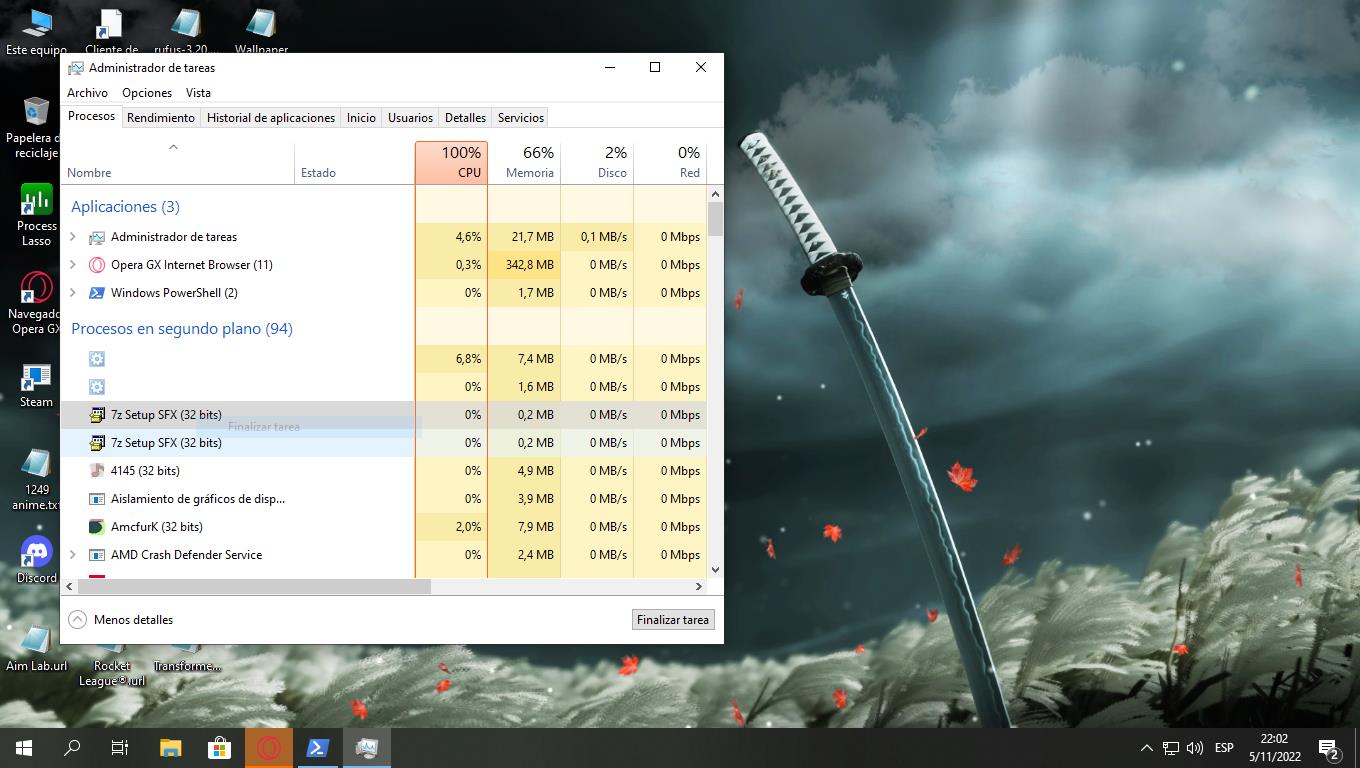
Task: Expand AMD Crash Defender Service row
Action: pos(72,555)
